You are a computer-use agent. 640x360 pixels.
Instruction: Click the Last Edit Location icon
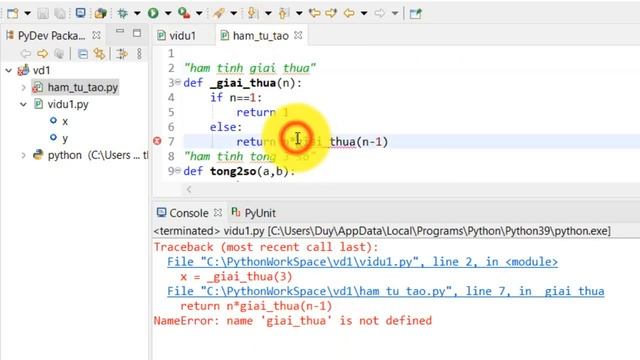pos(314,13)
